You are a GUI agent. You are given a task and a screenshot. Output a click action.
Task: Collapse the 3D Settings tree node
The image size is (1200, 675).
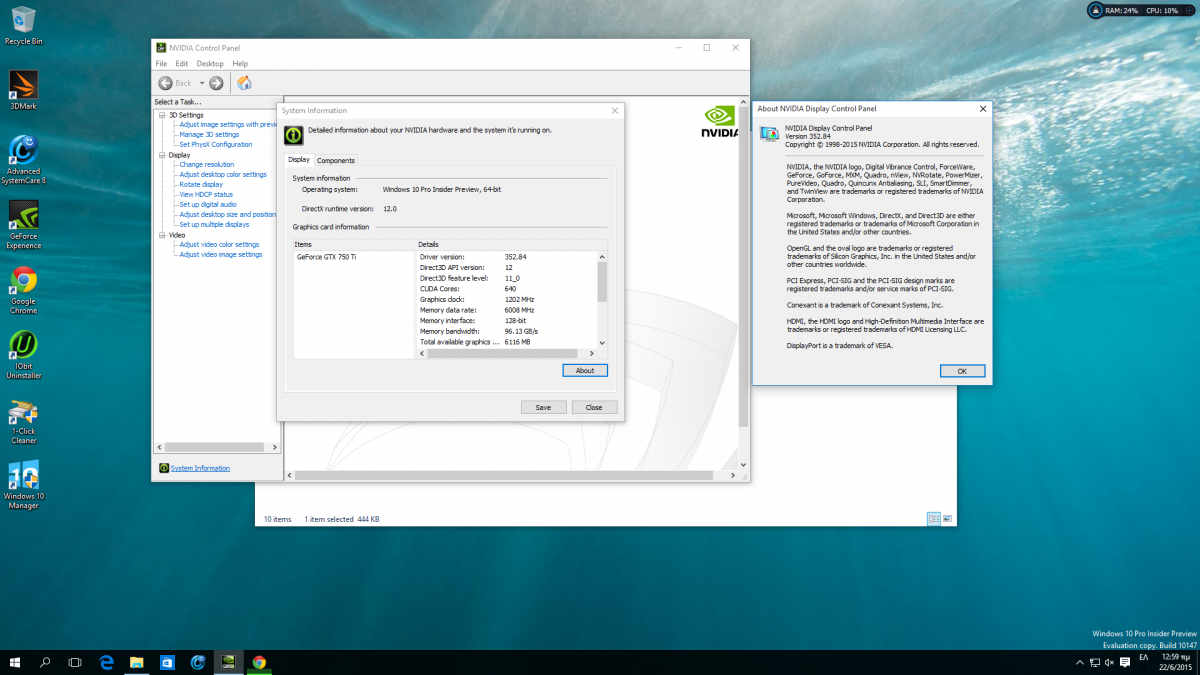pyautogui.click(x=161, y=115)
